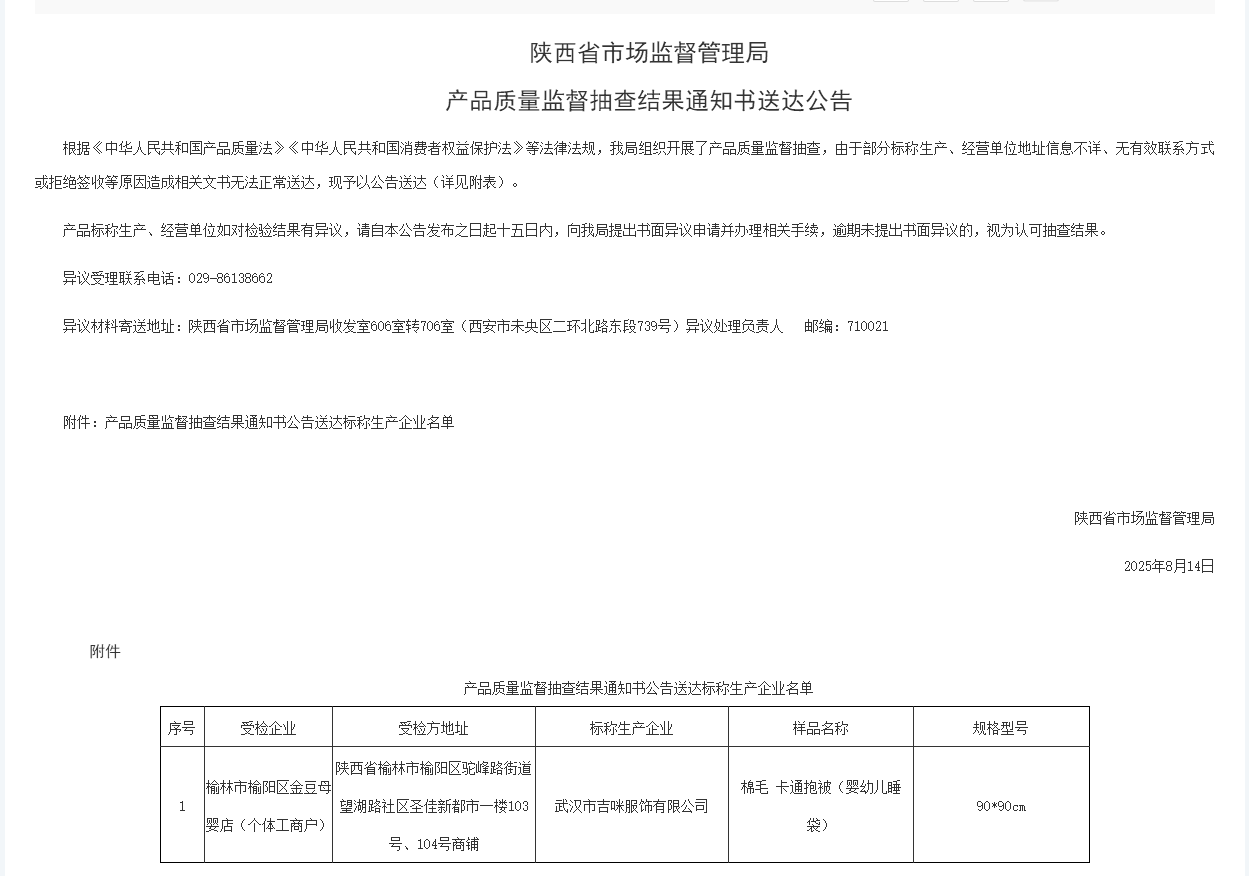The height and width of the screenshot is (876, 1249).
Task: Click the 榆林市榆阳区金豆母婴店 table cell
Action: 268,806
